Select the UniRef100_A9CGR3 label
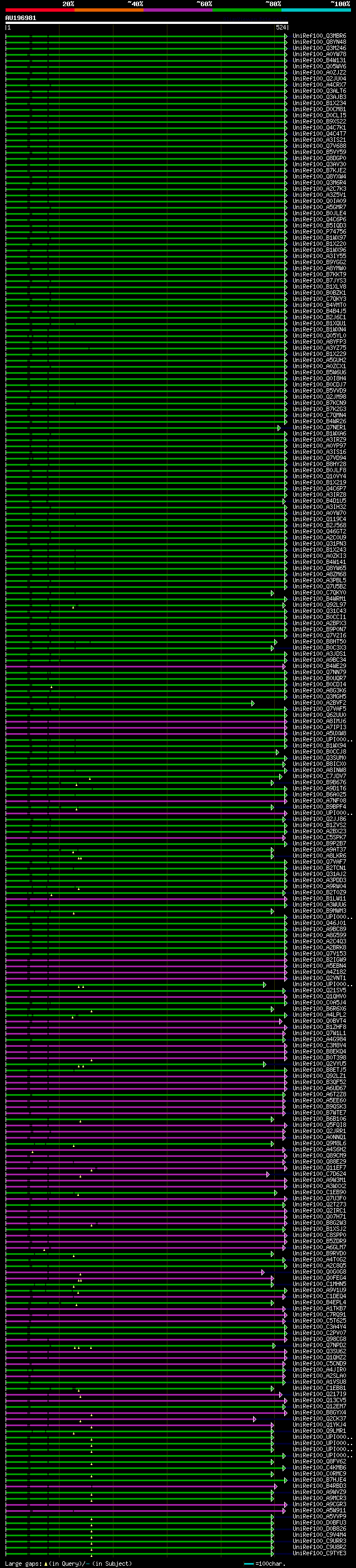 point(319,1505)
